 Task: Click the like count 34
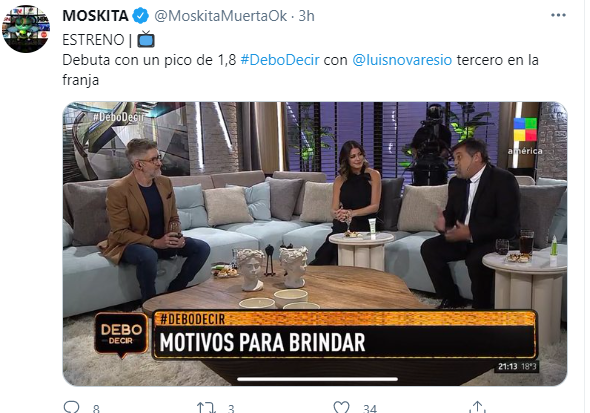370,409
